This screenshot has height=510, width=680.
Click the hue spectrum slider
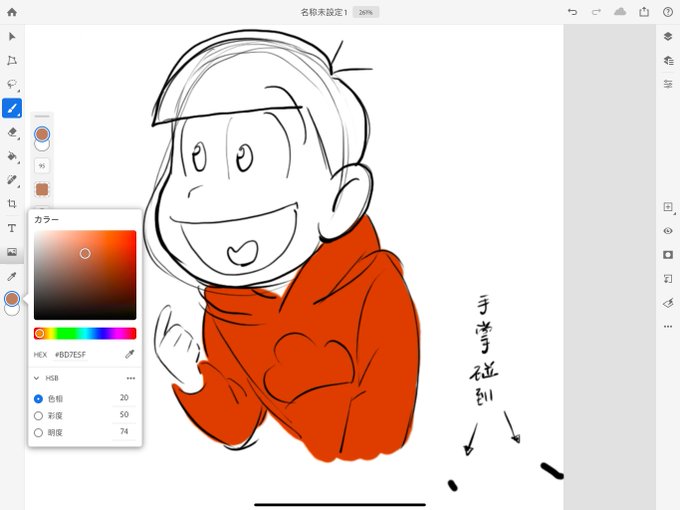pos(85,333)
